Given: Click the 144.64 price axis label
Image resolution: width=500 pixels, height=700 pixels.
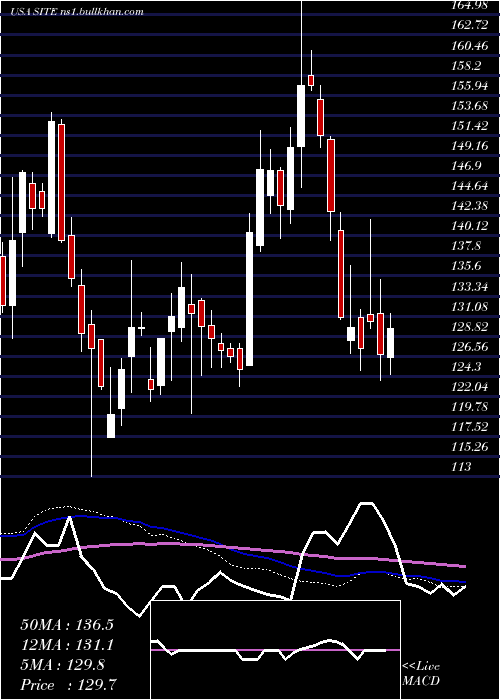Looking at the screenshot, I should tap(470, 186).
